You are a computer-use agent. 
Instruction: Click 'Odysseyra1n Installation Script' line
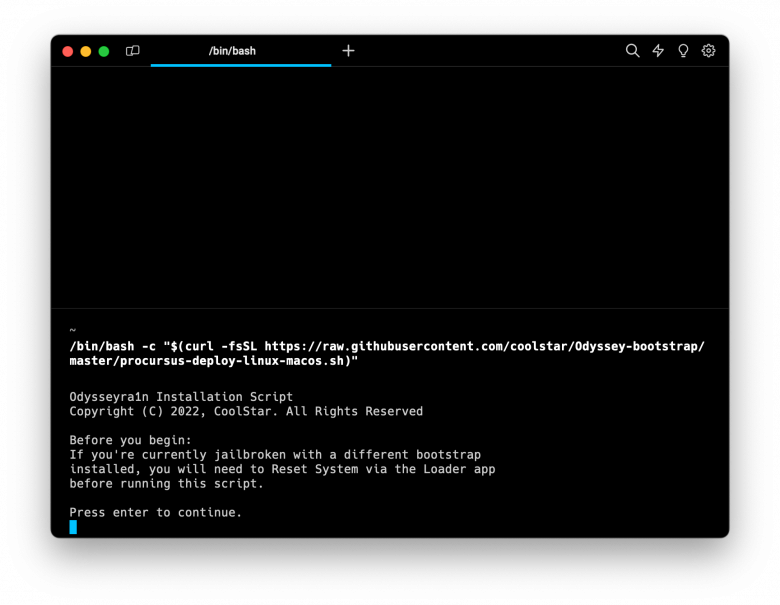pos(181,397)
